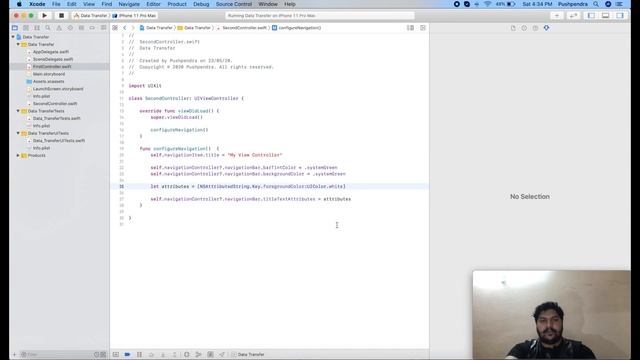Open the Issue navigator
This screenshot has width=640, height=360.
coord(59,28)
